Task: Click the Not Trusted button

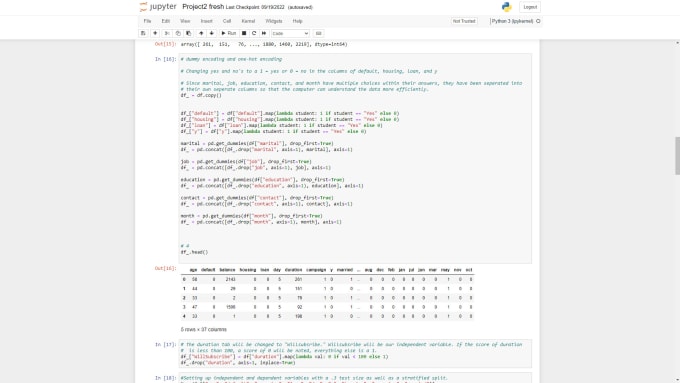Action: tap(464, 21)
